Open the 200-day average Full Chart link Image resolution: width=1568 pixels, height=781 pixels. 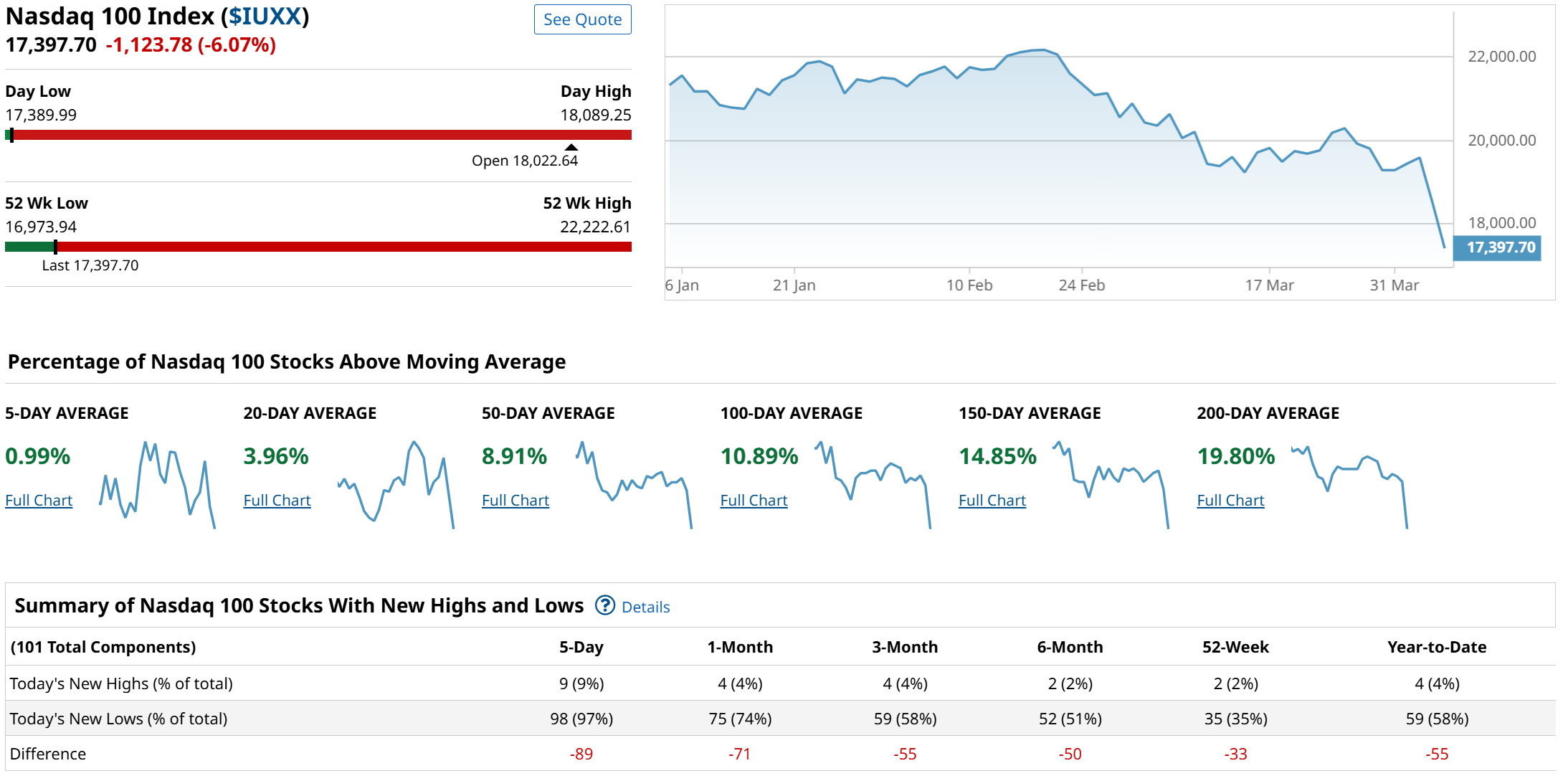(1230, 500)
